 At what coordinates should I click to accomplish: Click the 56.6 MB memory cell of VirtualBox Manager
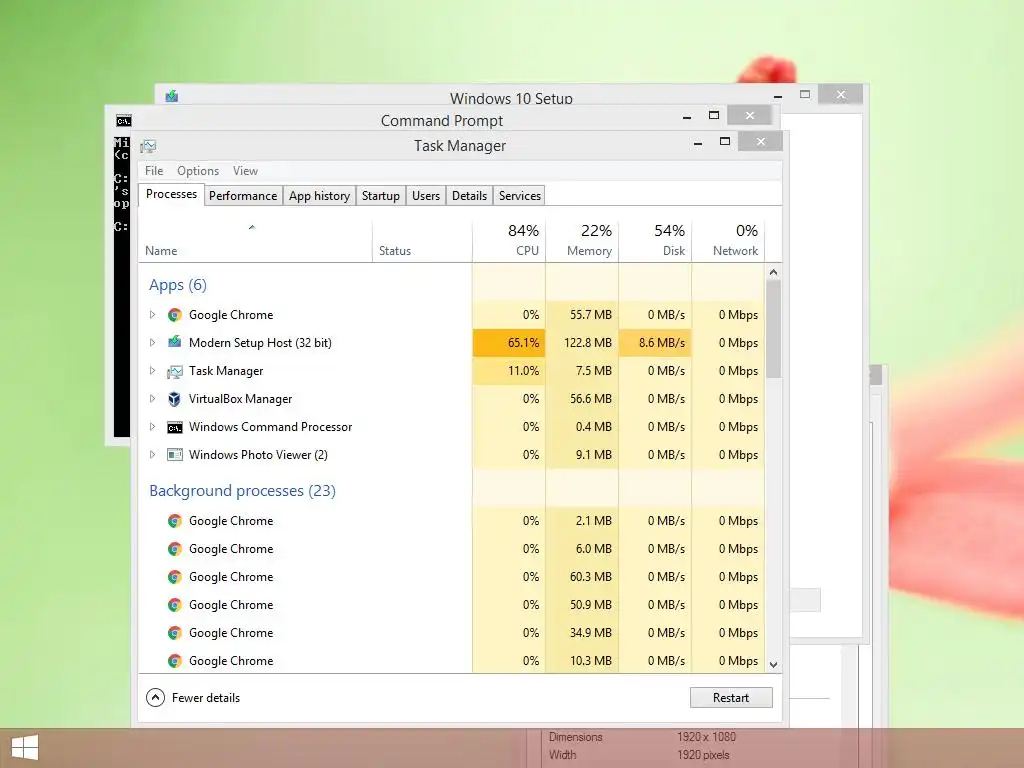pos(582,398)
